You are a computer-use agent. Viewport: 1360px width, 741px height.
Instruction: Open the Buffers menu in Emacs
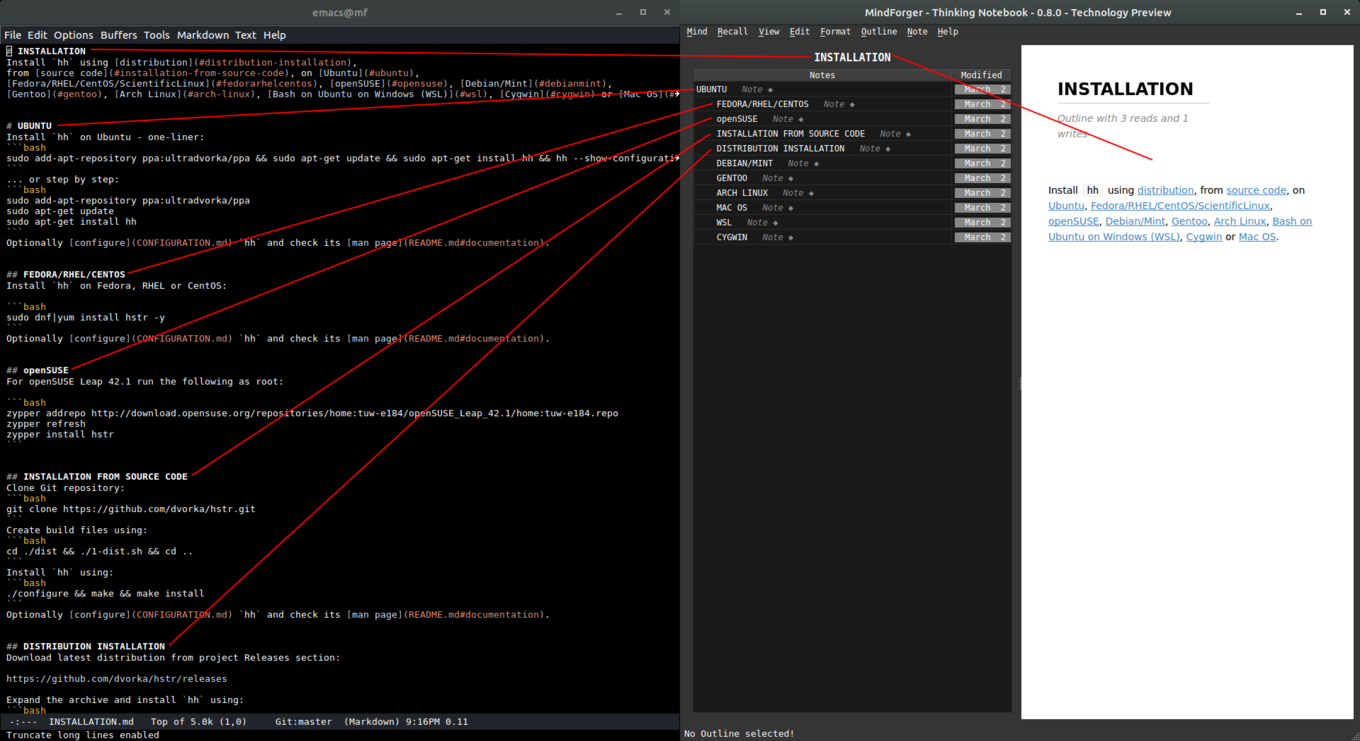tap(119, 35)
